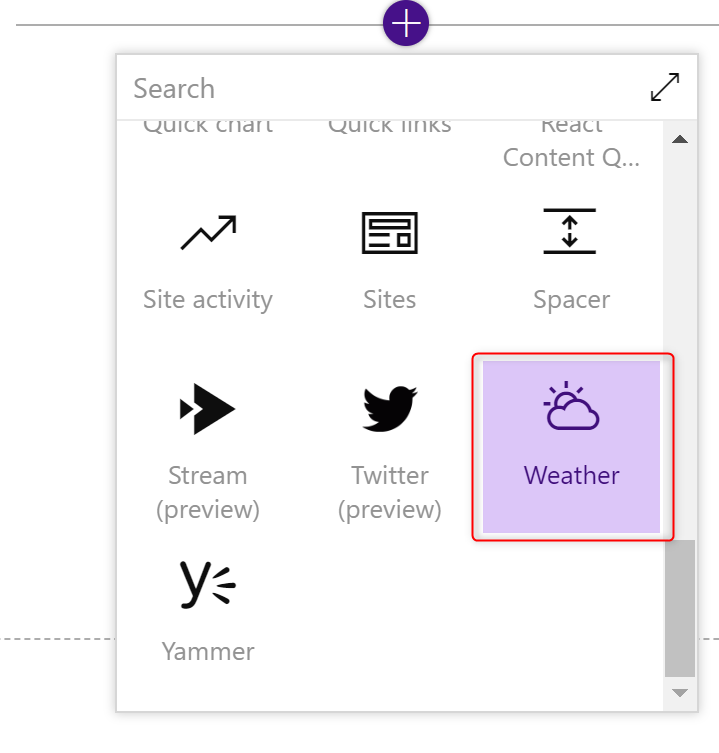Click the Stream (preview) label
Viewport: 719px width, 753px height.
pyautogui.click(x=208, y=493)
